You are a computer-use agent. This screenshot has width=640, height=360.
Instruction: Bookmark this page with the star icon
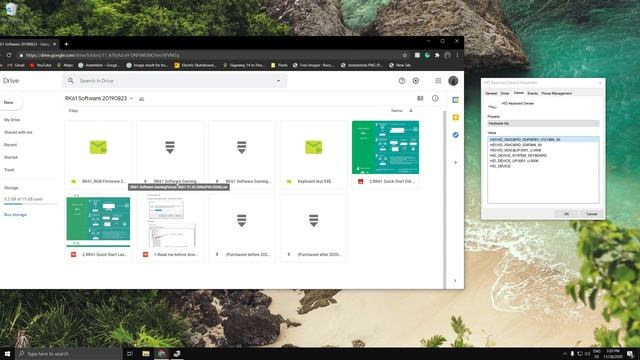[404, 55]
